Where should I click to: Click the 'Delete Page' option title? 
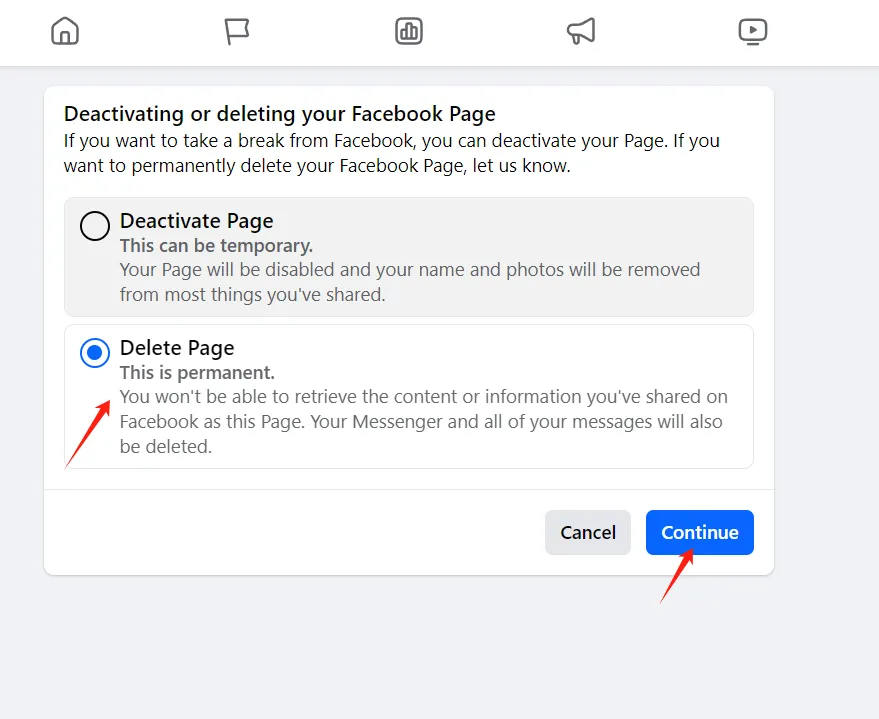(177, 348)
